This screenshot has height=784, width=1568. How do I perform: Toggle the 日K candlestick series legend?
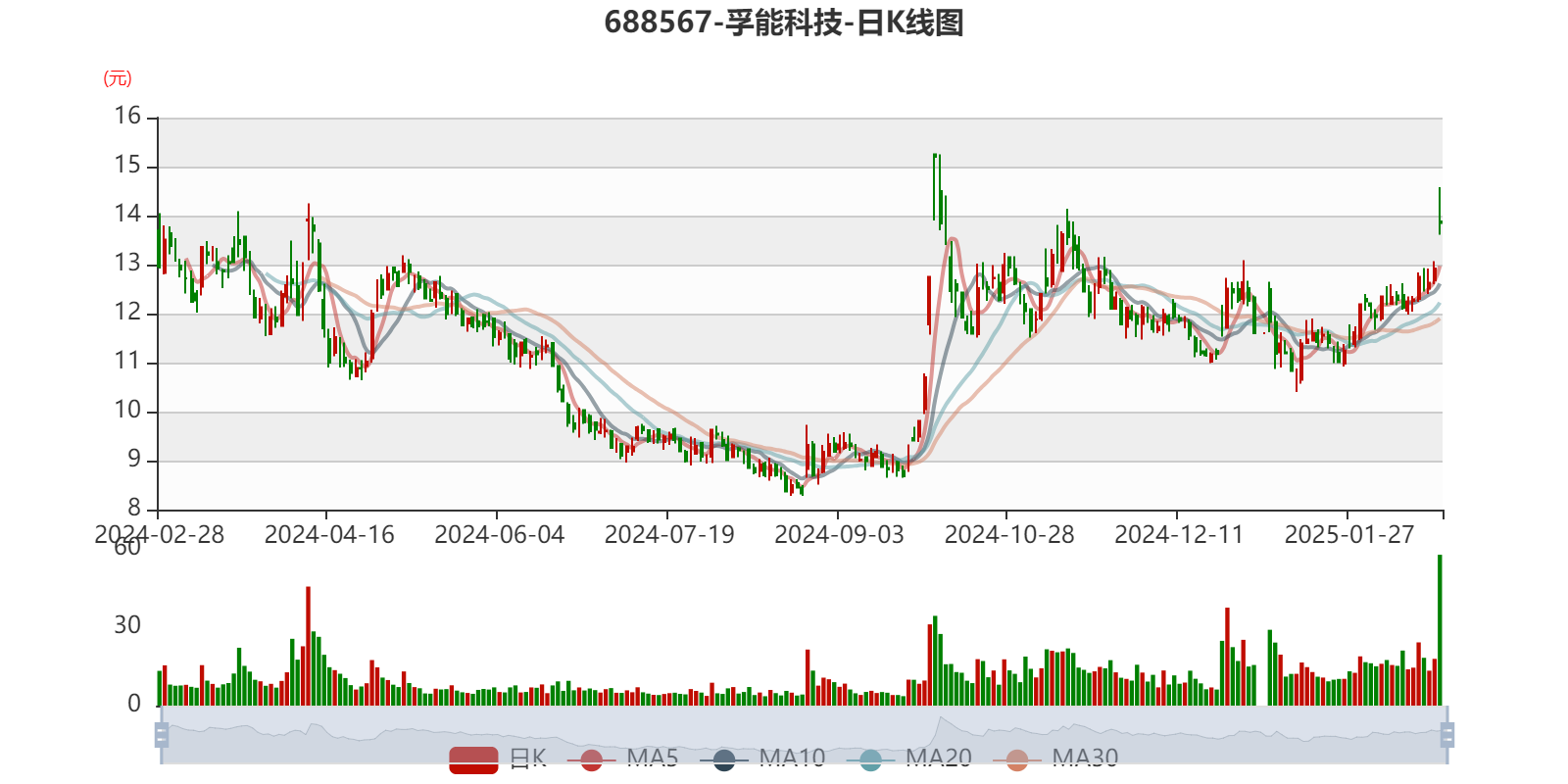point(498,759)
